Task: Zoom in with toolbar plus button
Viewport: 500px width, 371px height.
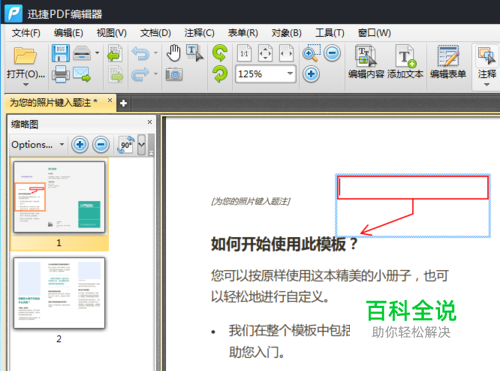Action: [311, 74]
